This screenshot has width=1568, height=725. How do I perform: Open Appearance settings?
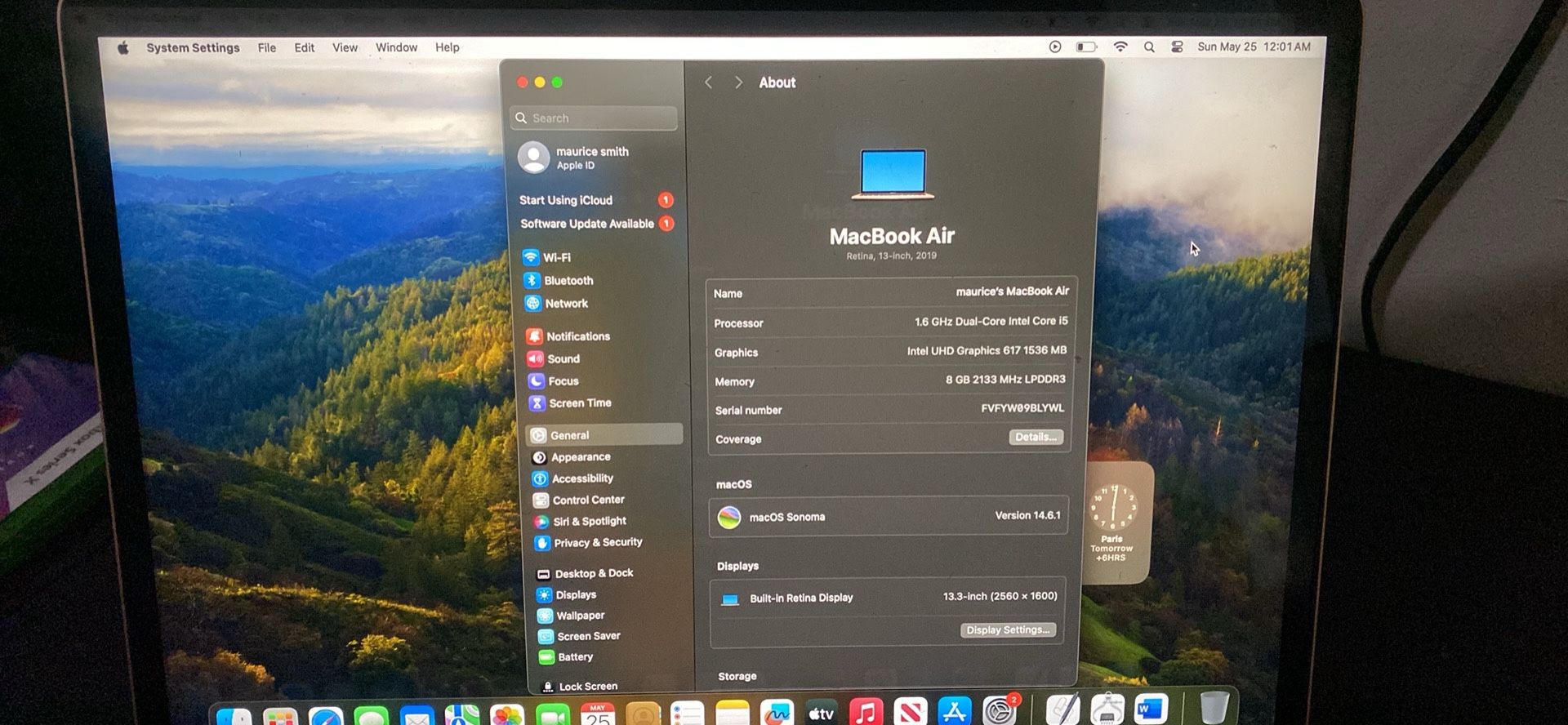click(572, 457)
